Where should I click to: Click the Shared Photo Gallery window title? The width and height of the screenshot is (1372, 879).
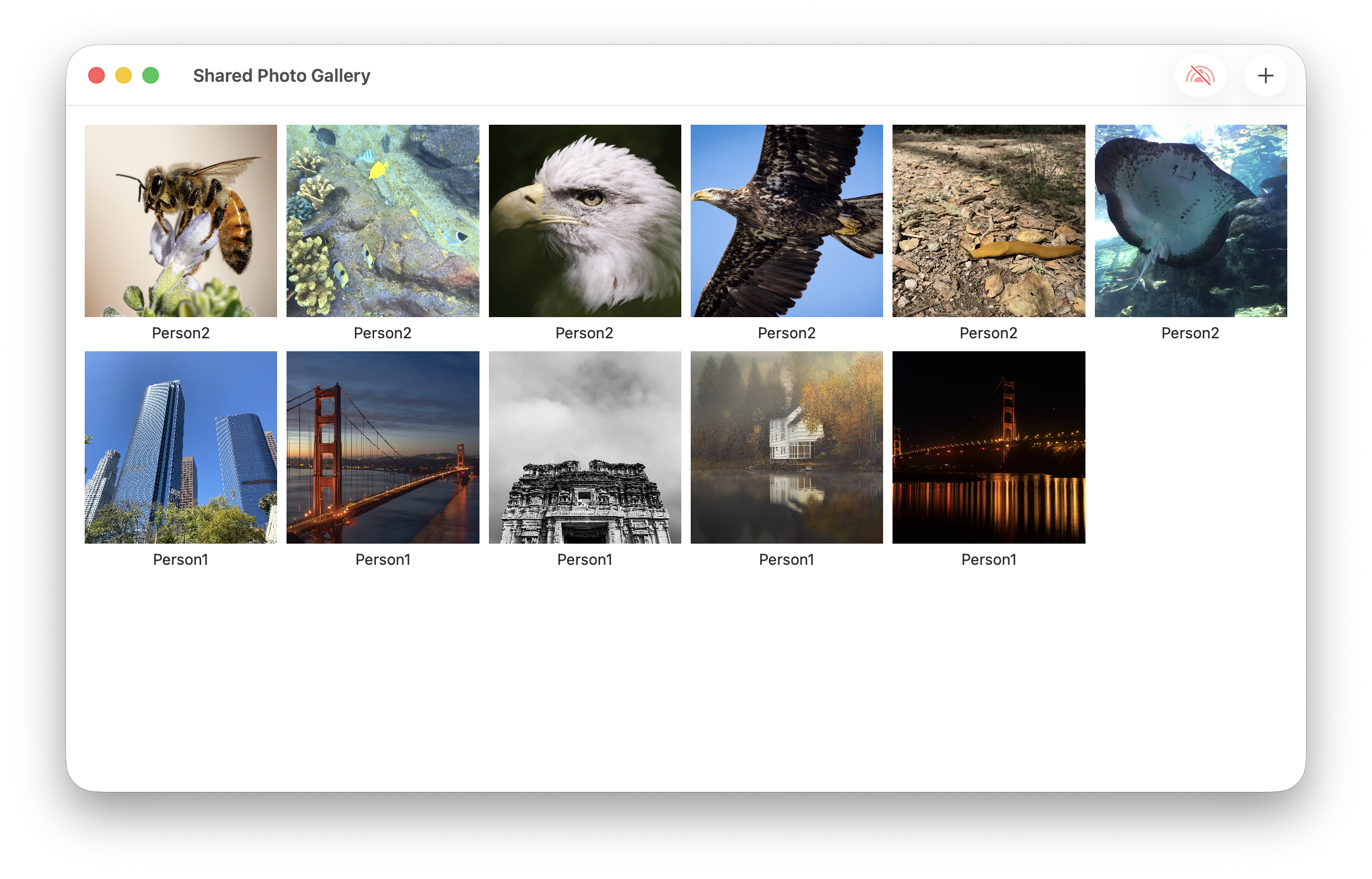[282, 75]
